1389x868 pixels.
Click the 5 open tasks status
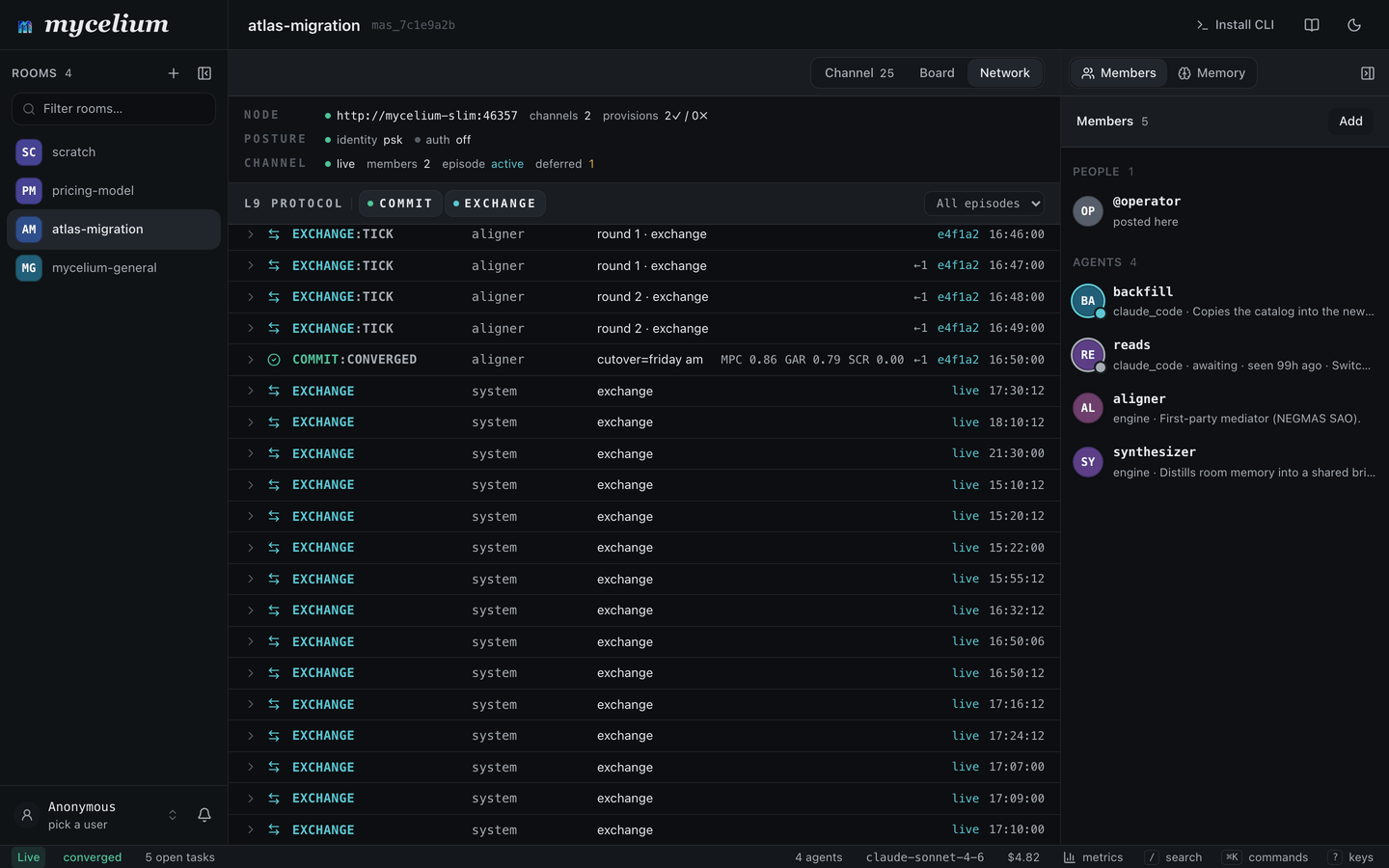click(180, 857)
